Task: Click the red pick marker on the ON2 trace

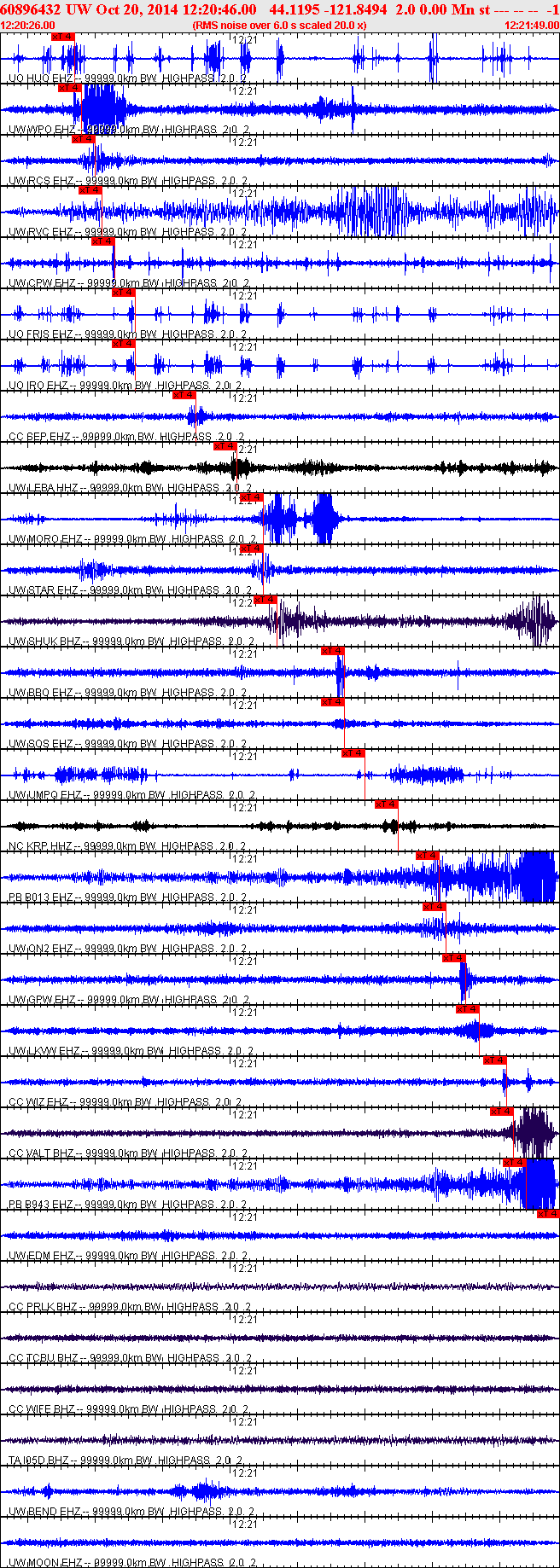Action: coord(435,907)
